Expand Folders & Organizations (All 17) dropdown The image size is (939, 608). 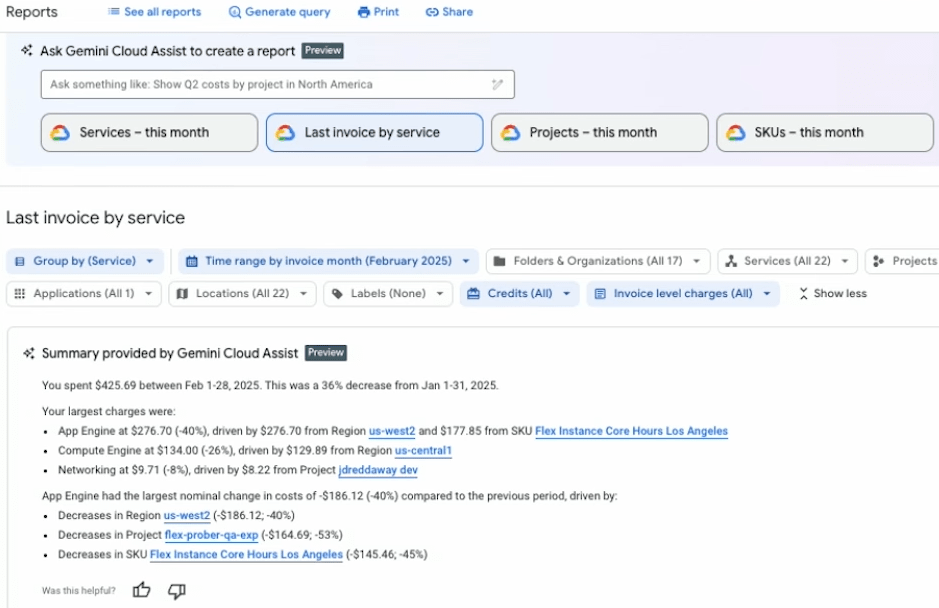tap(598, 261)
